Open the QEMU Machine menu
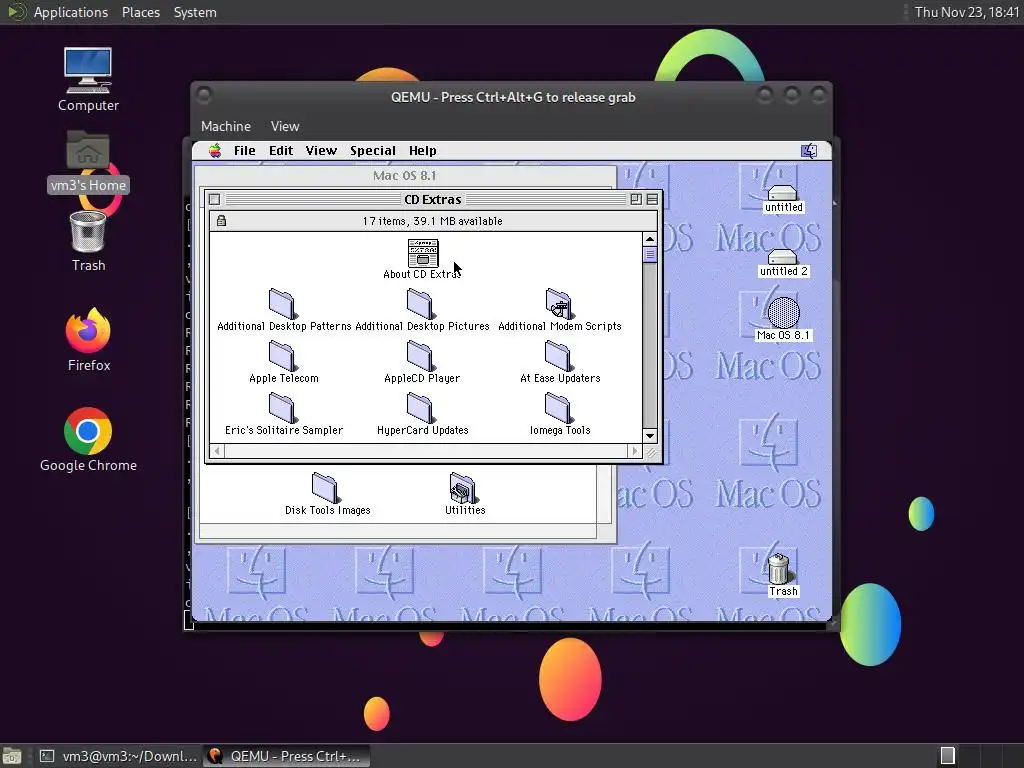This screenshot has width=1024, height=768. (x=226, y=126)
